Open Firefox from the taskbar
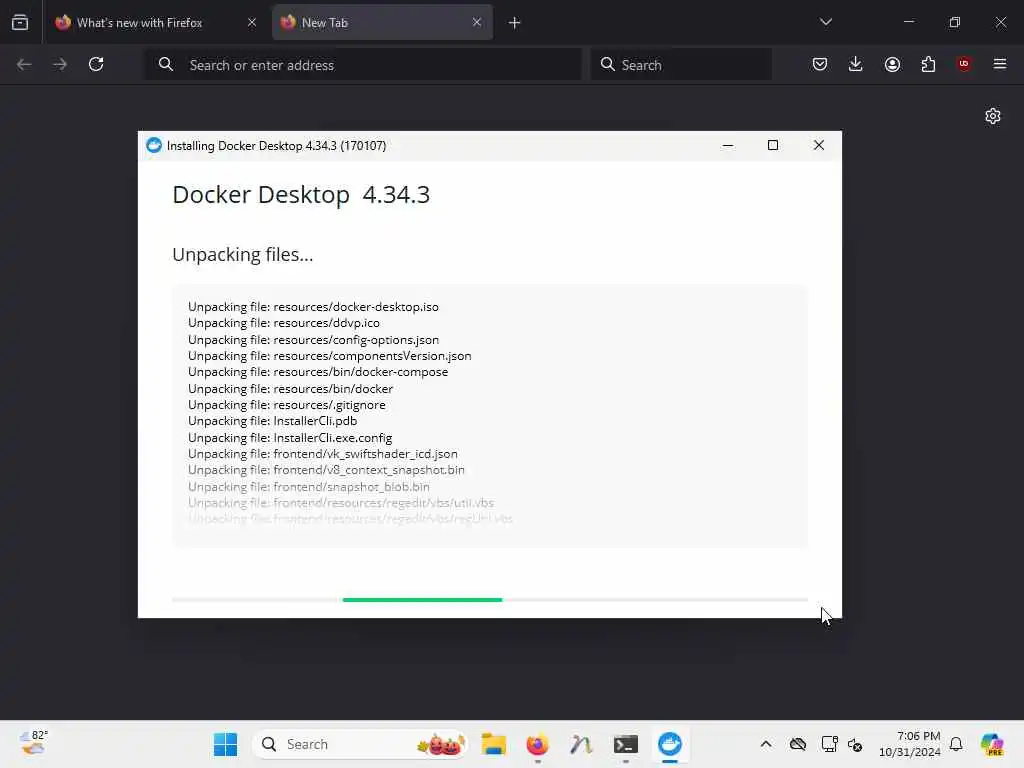This screenshot has width=1024, height=768. coord(537,744)
